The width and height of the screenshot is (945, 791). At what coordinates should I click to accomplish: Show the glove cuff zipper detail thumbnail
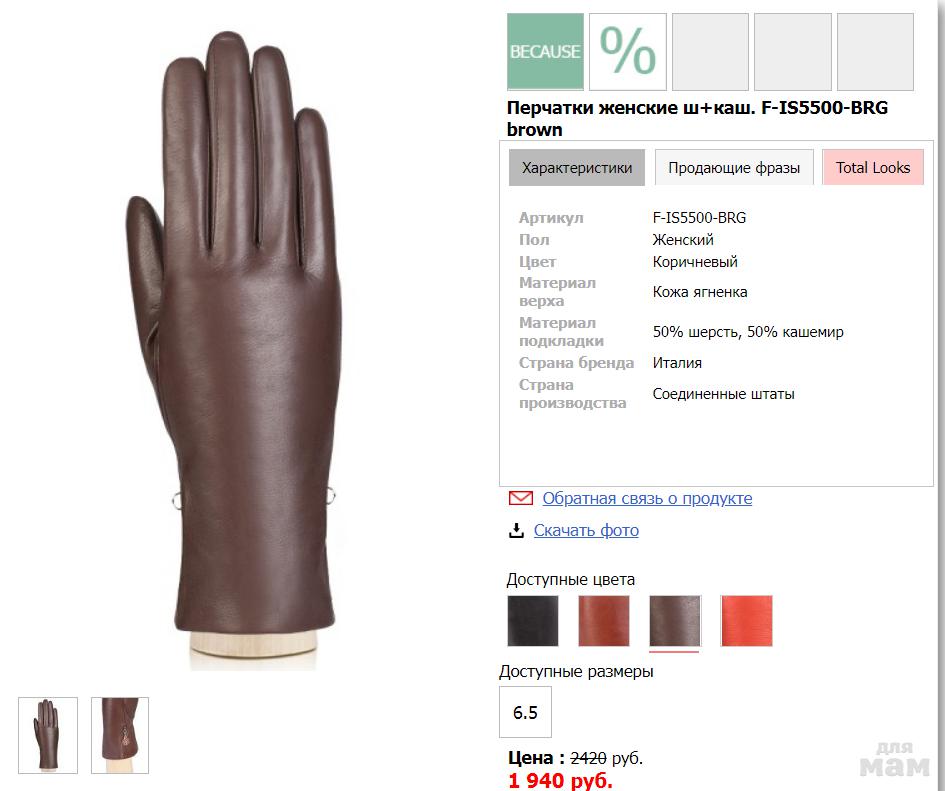point(120,735)
